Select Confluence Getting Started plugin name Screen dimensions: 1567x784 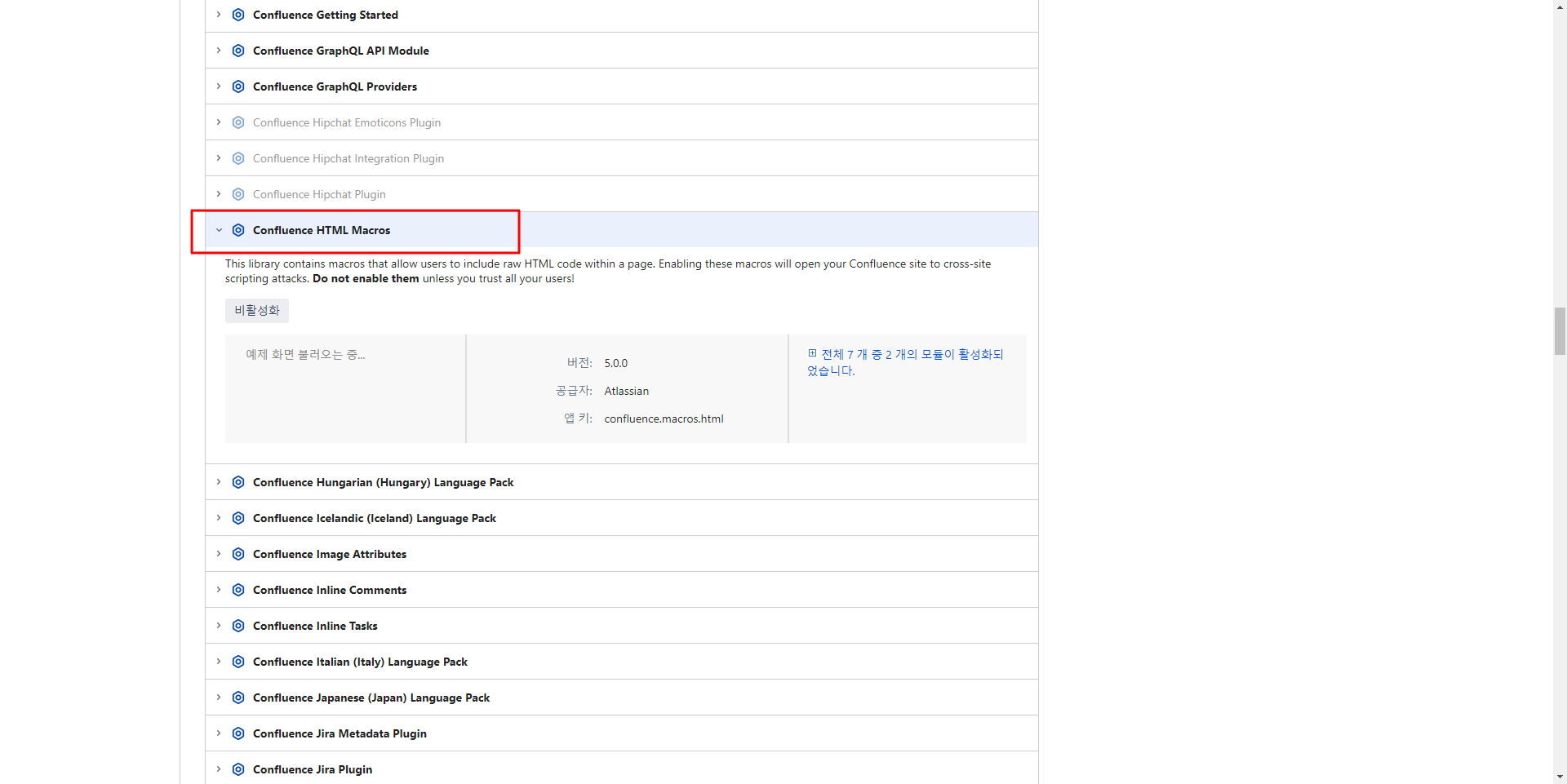click(326, 15)
